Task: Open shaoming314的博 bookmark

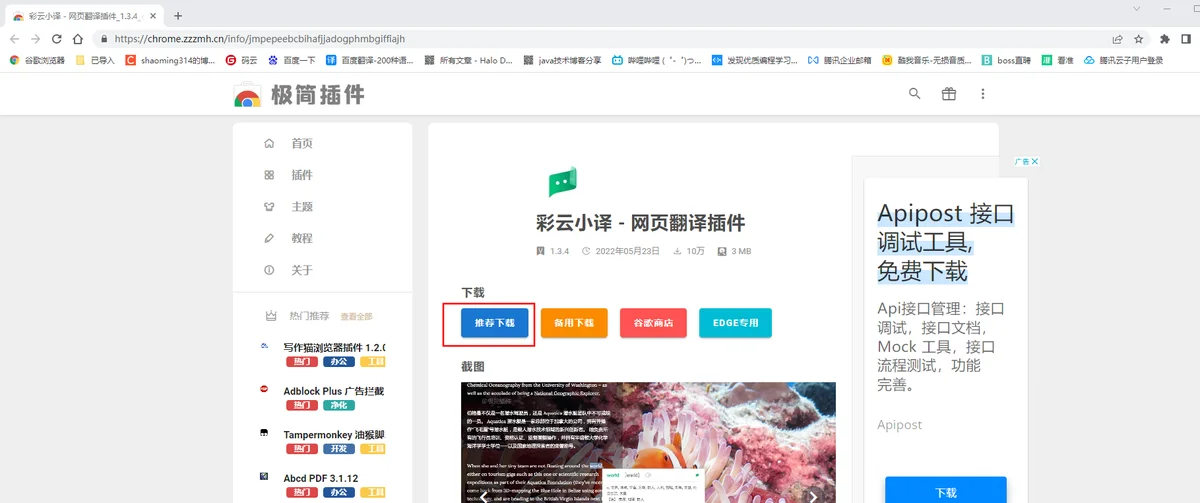Action: [x=171, y=60]
